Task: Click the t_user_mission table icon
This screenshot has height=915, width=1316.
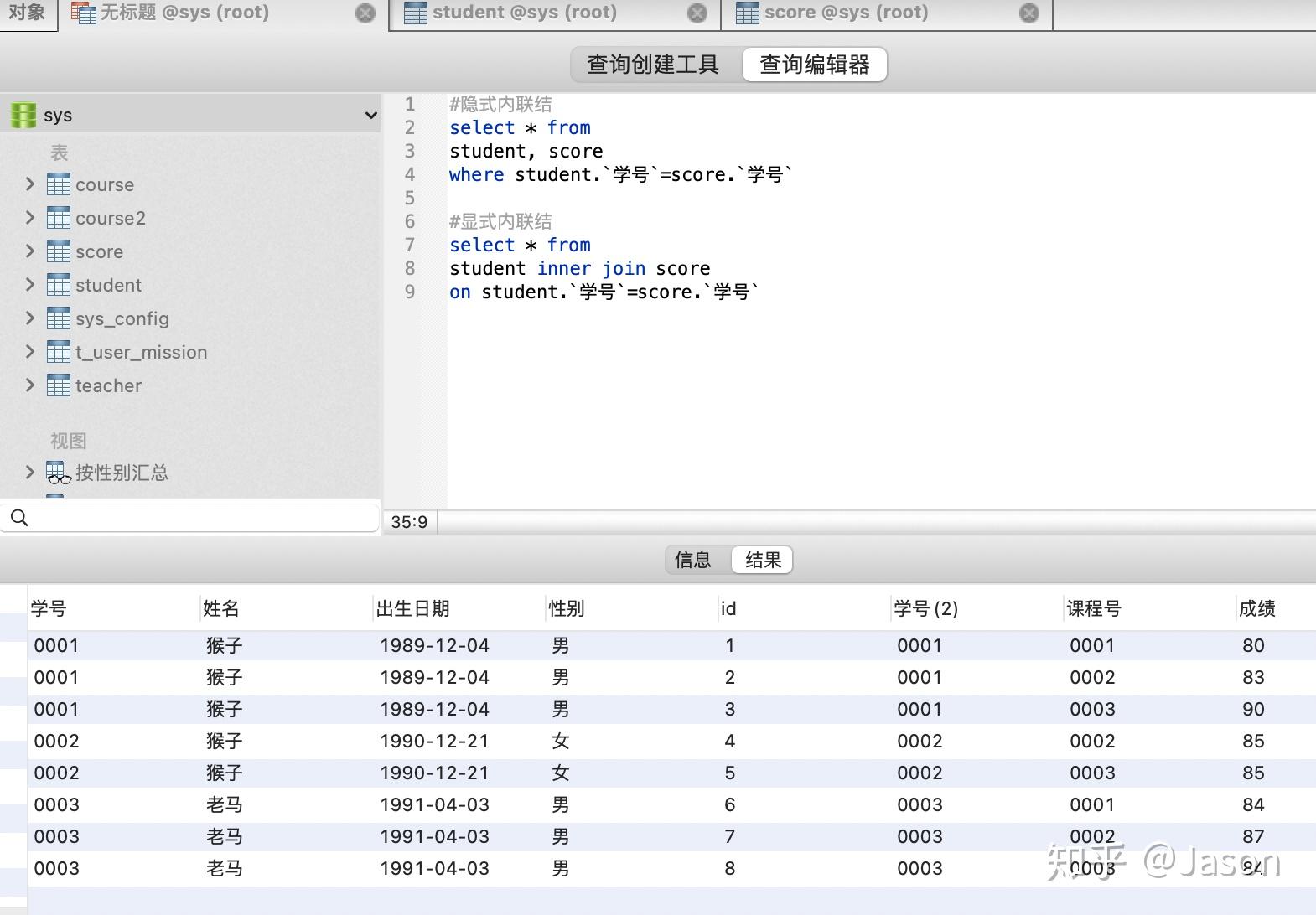Action: point(59,352)
